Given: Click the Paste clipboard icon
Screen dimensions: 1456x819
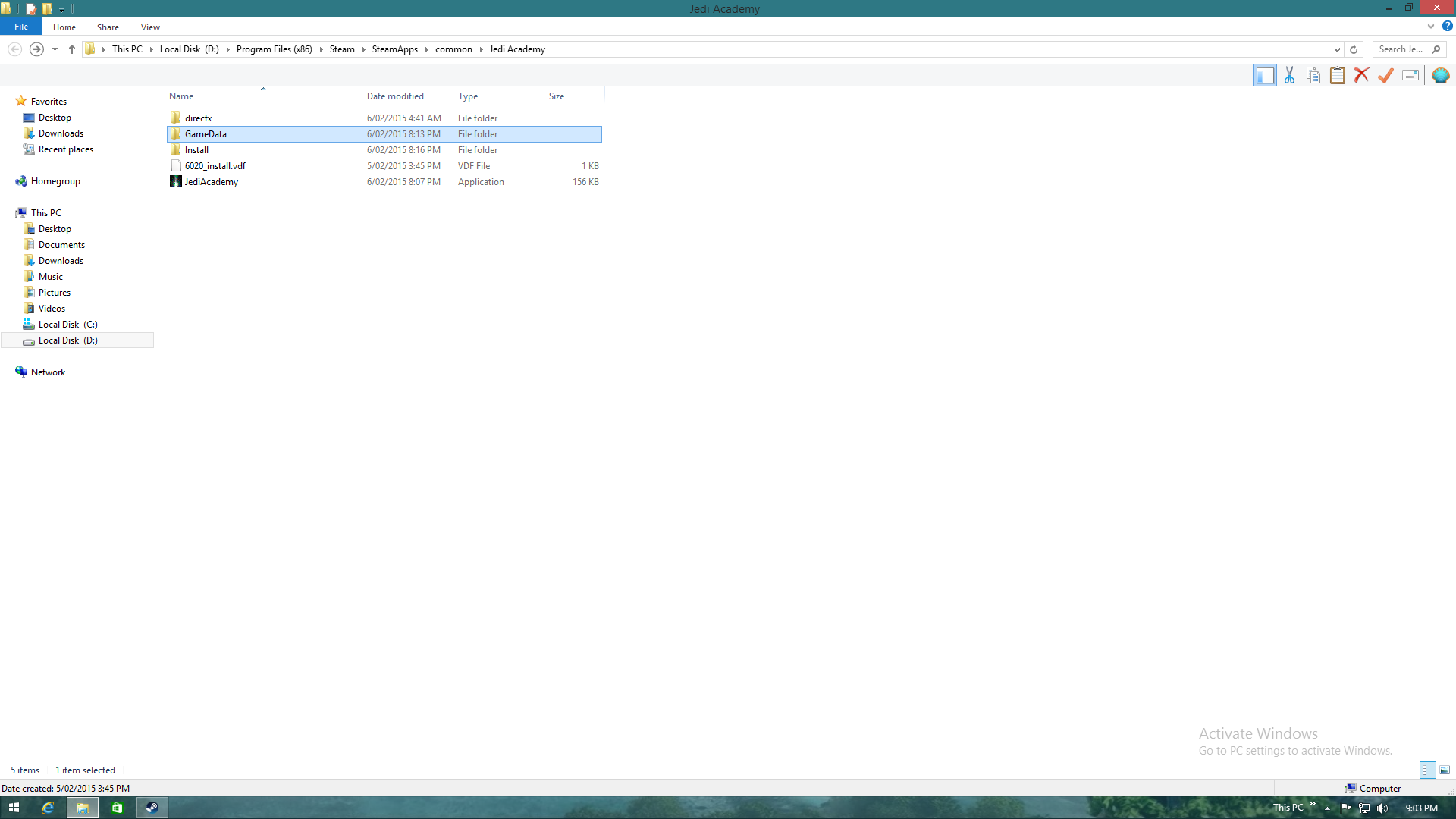Looking at the screenshot, I should 1338,75.
